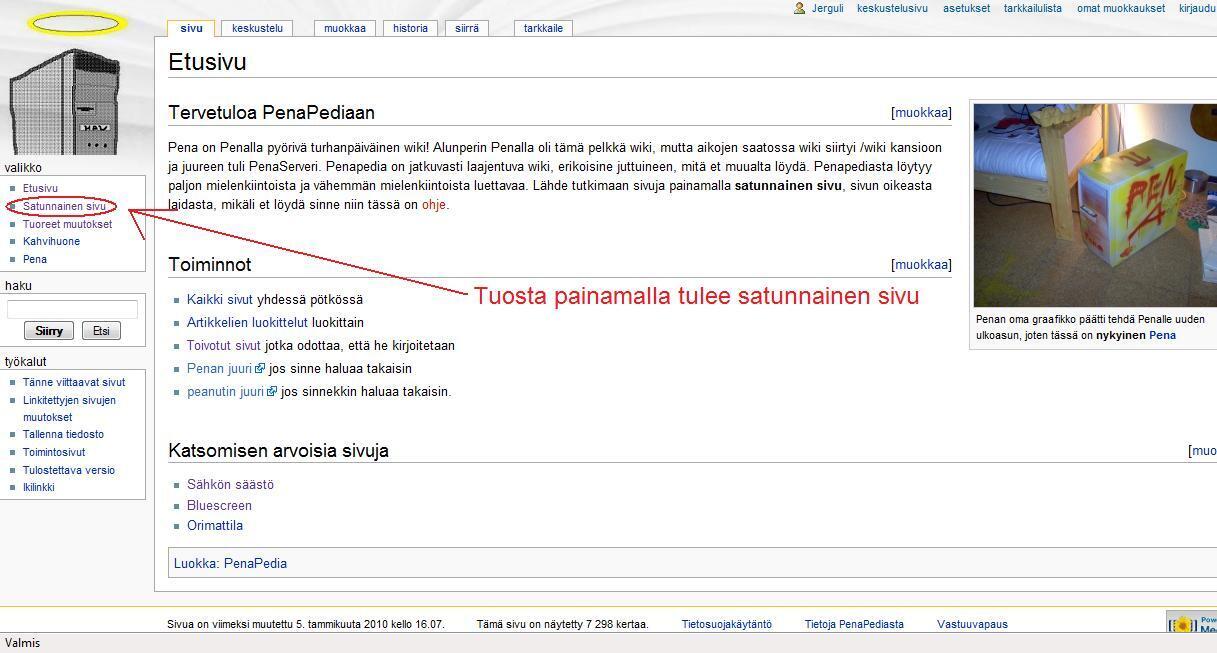Open the Kahvihuone sidebar link
This screenshot has width=1217, height=653.
coord(51,241)
